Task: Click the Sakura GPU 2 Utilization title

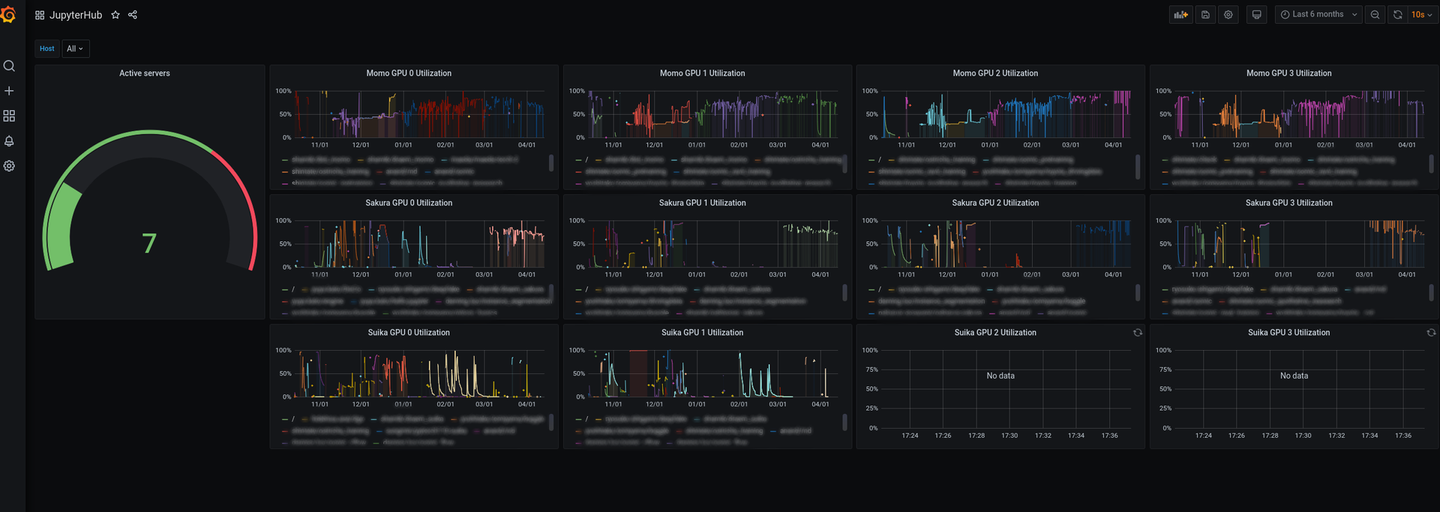Action: 995,203
